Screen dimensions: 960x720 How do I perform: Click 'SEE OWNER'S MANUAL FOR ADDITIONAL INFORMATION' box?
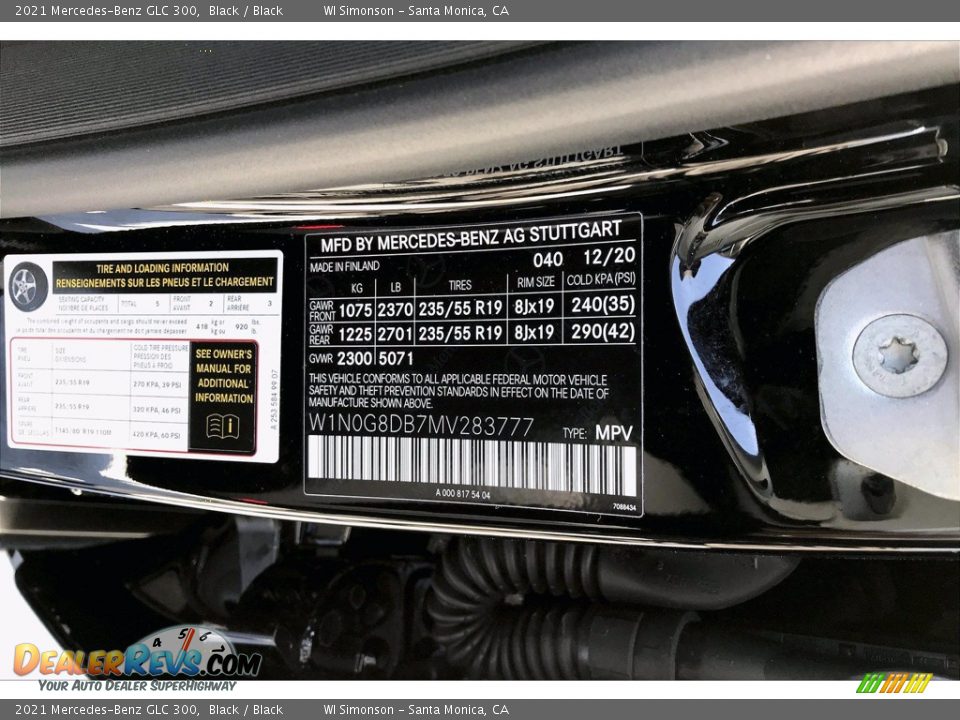pyautogui.click(x=223, y=397)
